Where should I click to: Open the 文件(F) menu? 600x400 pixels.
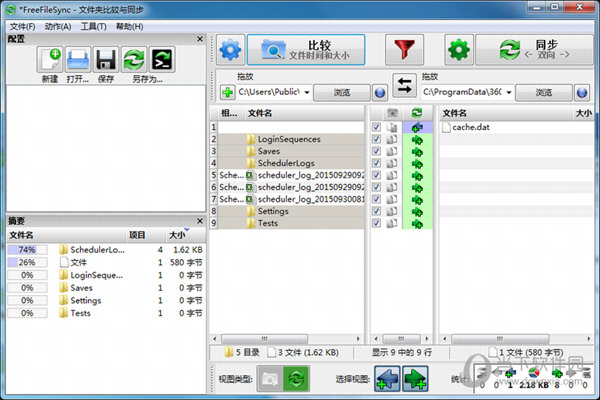(23, 26)
